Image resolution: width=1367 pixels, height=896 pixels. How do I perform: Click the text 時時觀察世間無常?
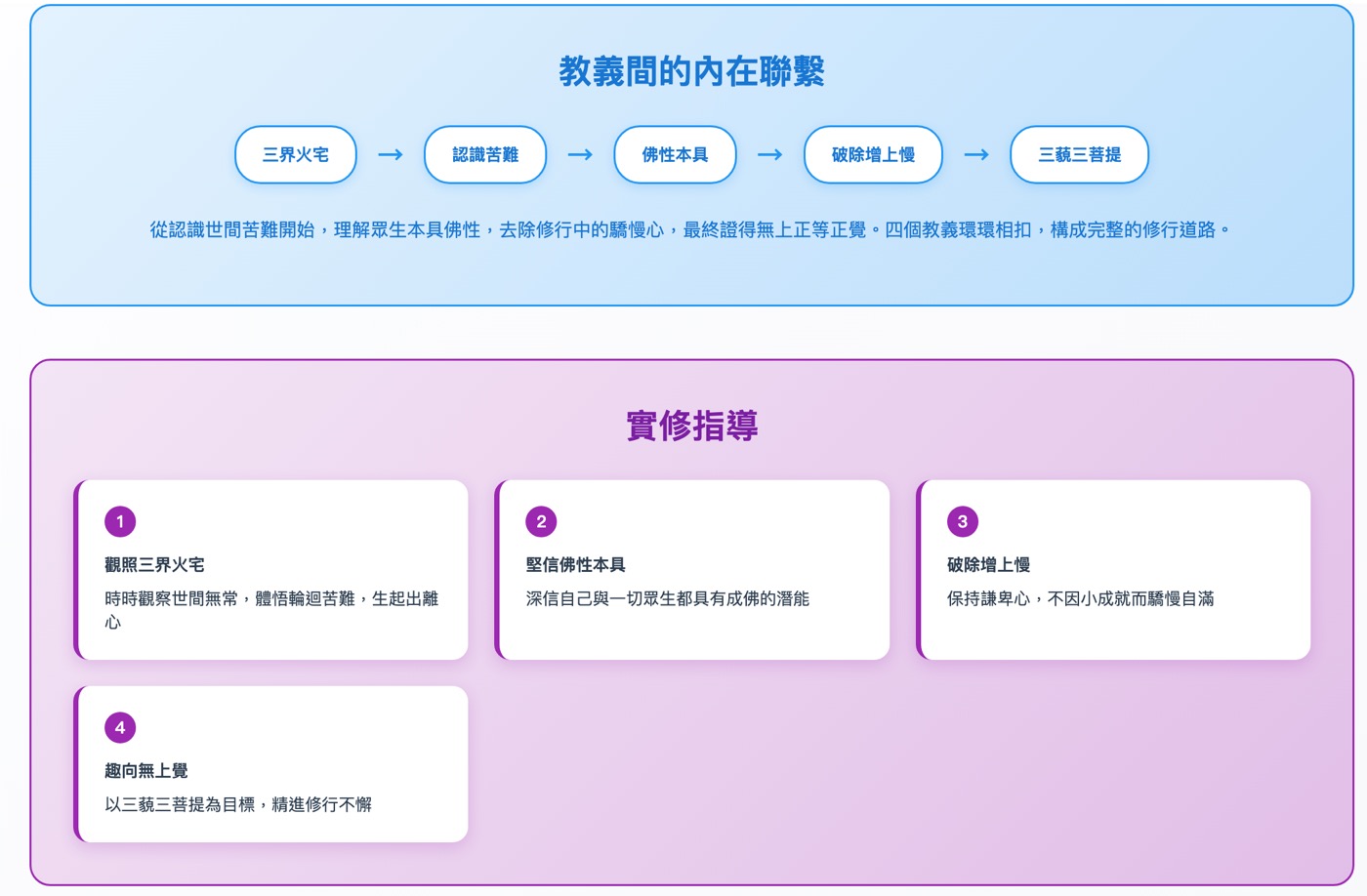click(171, 598)
